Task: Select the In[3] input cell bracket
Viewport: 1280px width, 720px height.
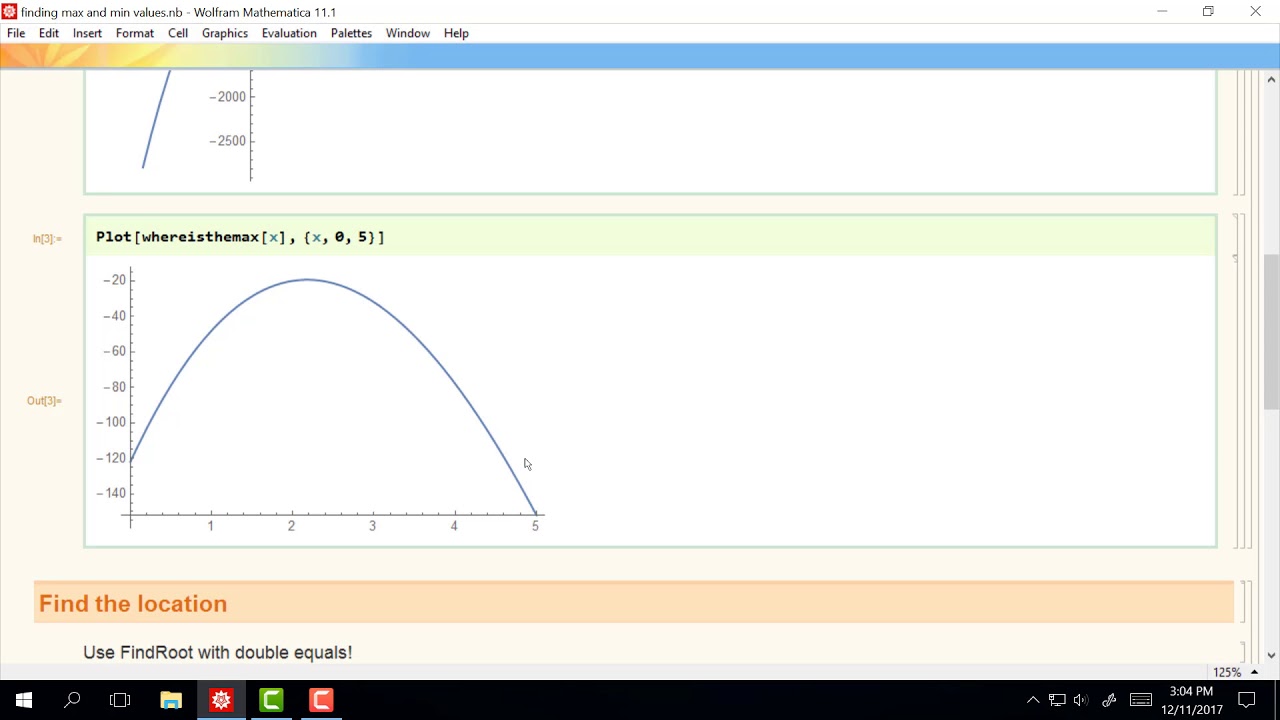Action: (x=1235, y=237)
